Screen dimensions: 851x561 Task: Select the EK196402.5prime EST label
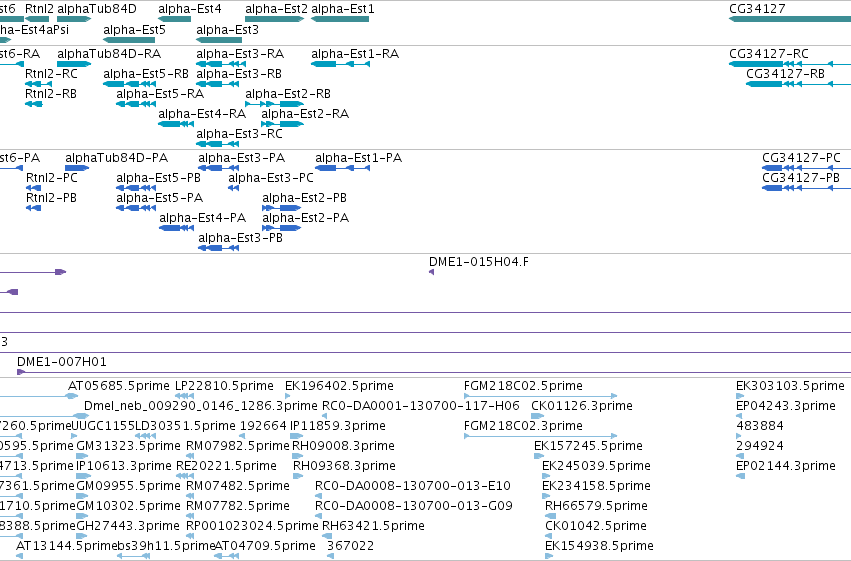coord(339,386)
